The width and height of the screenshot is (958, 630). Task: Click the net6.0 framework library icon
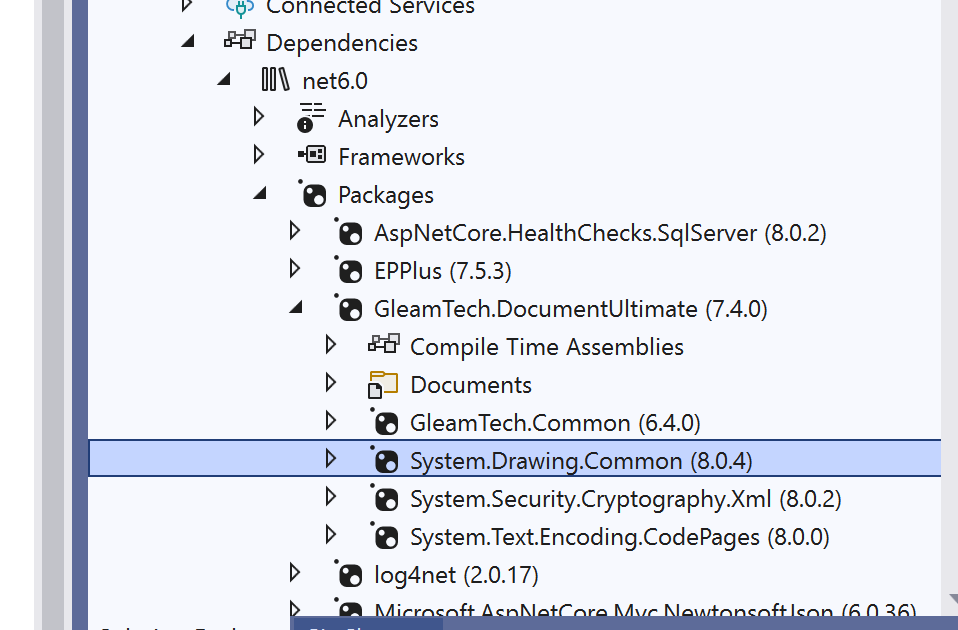(x=275, y=80)
